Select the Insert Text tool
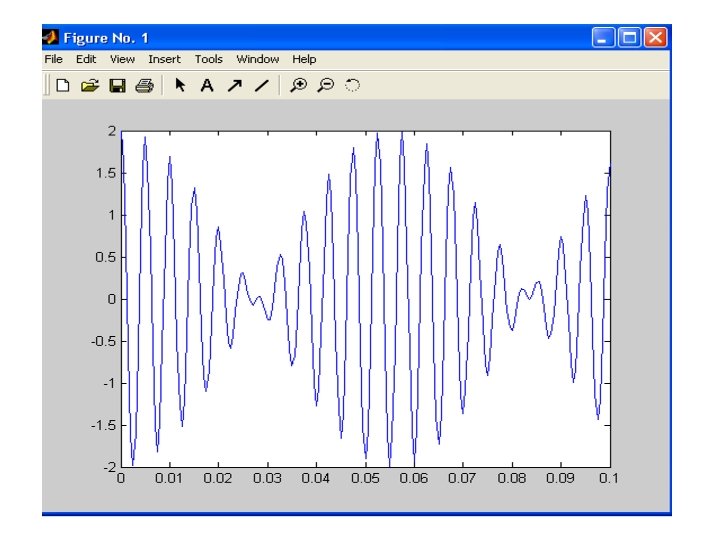 (x=207, y=85)
